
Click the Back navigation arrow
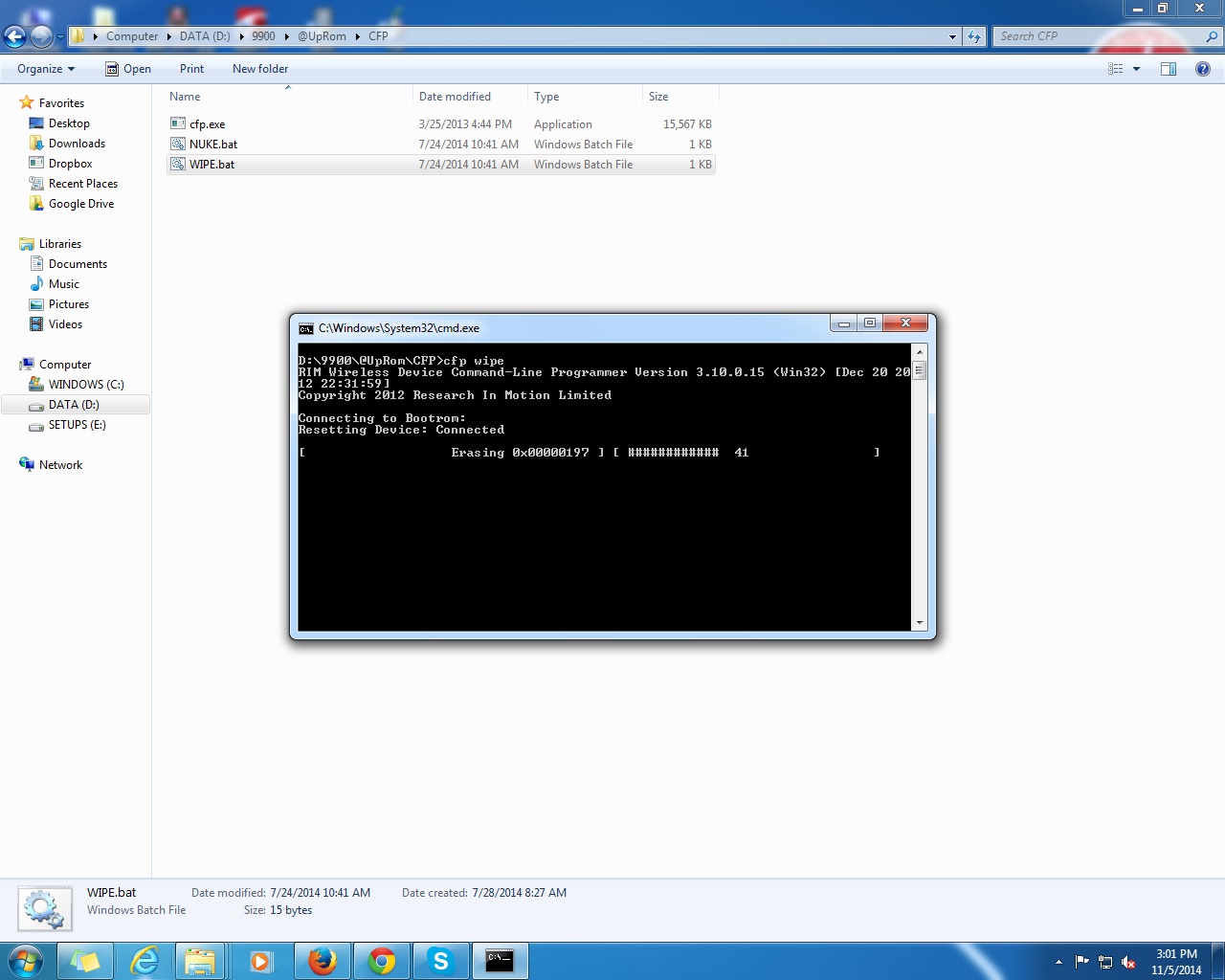coord(15,36)
